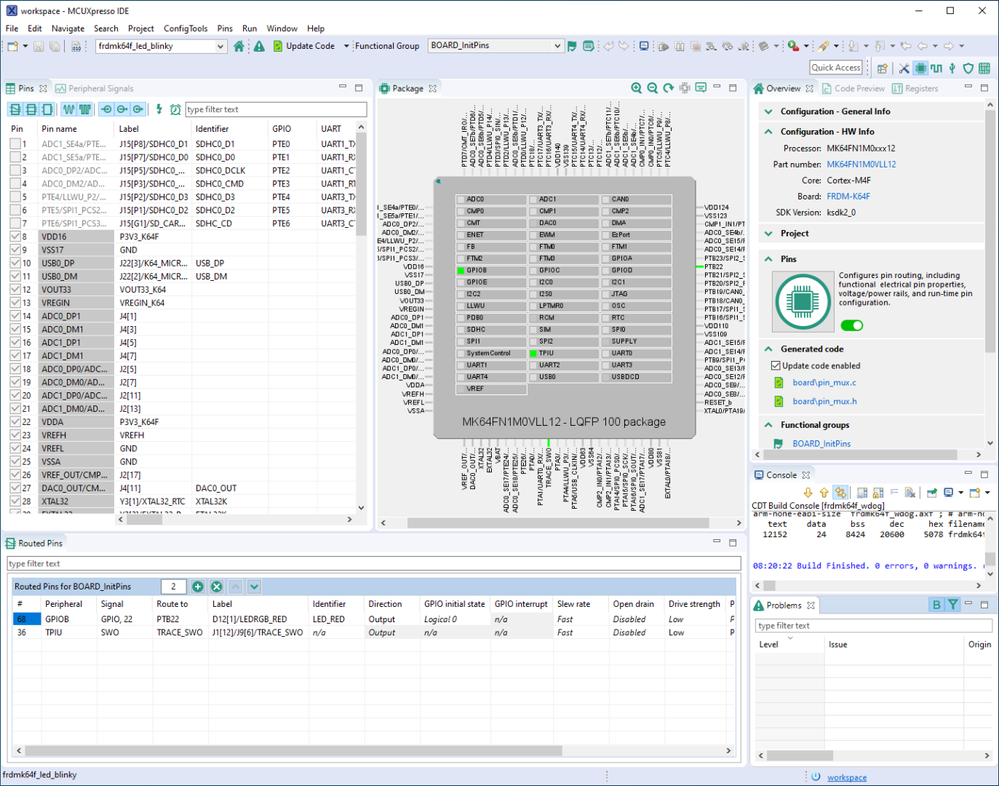Collapse the Configuration - HW Info section
The width and height of the screenshot is (999, 786).
(x=768, y=132)
